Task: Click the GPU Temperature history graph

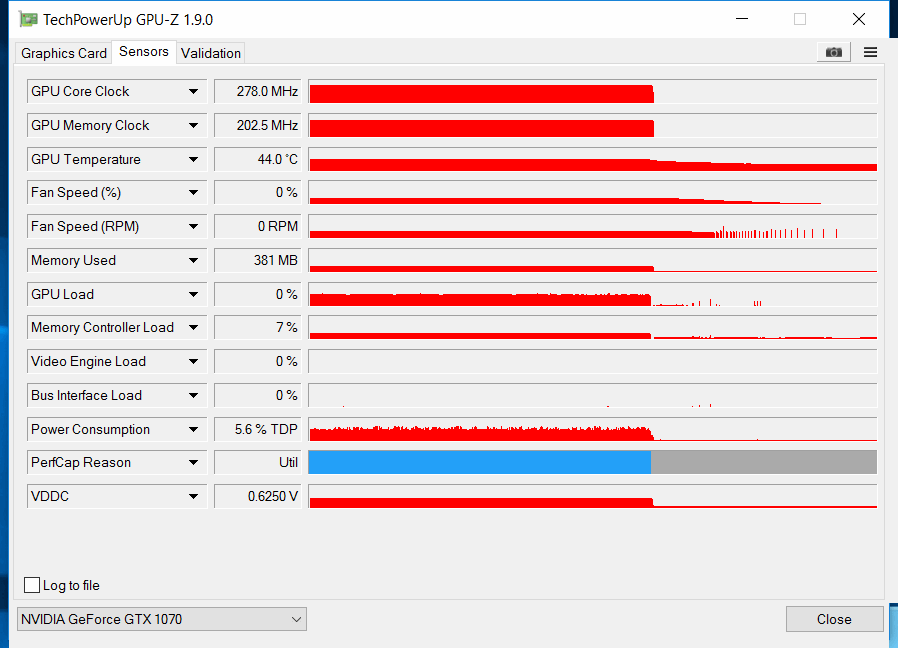Action: pos(593,159)
